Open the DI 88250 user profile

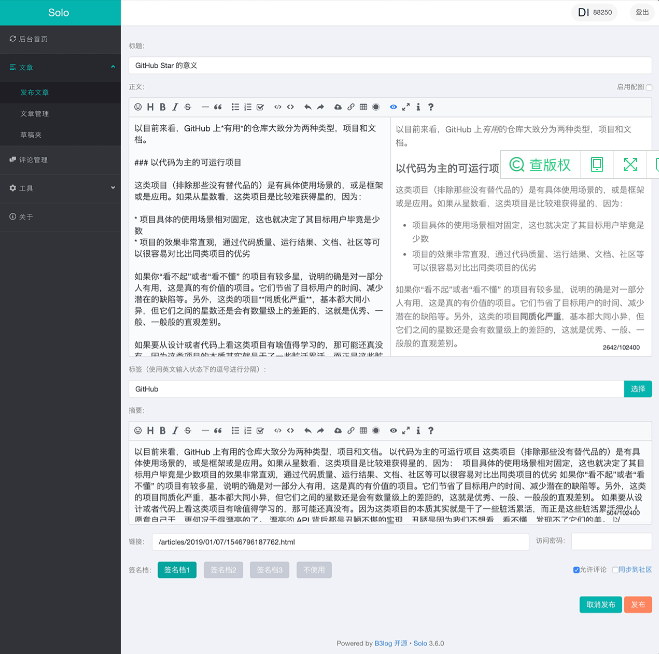point(594,12)
